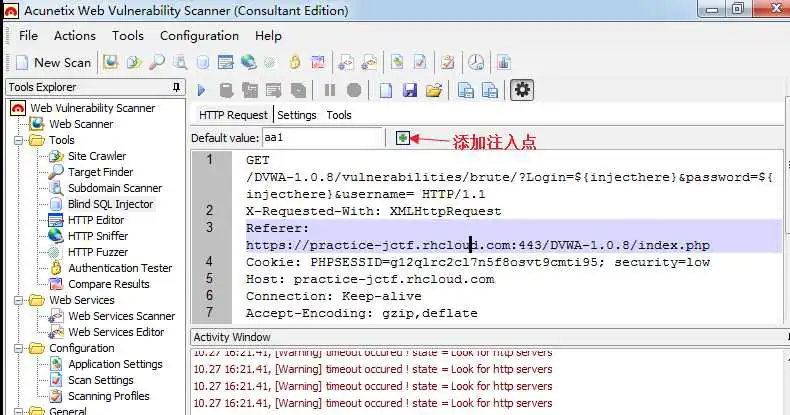Pause the SQL injector run
790x415 pixels.
330,90
